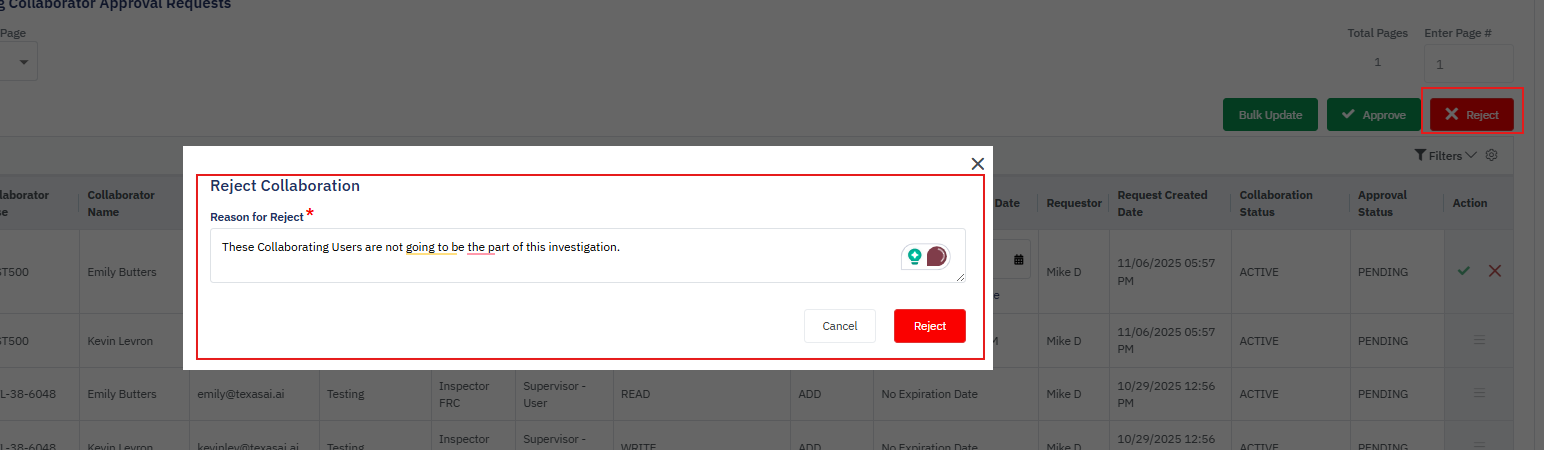Click the Filters funnel icon

tap(1420, 155)
